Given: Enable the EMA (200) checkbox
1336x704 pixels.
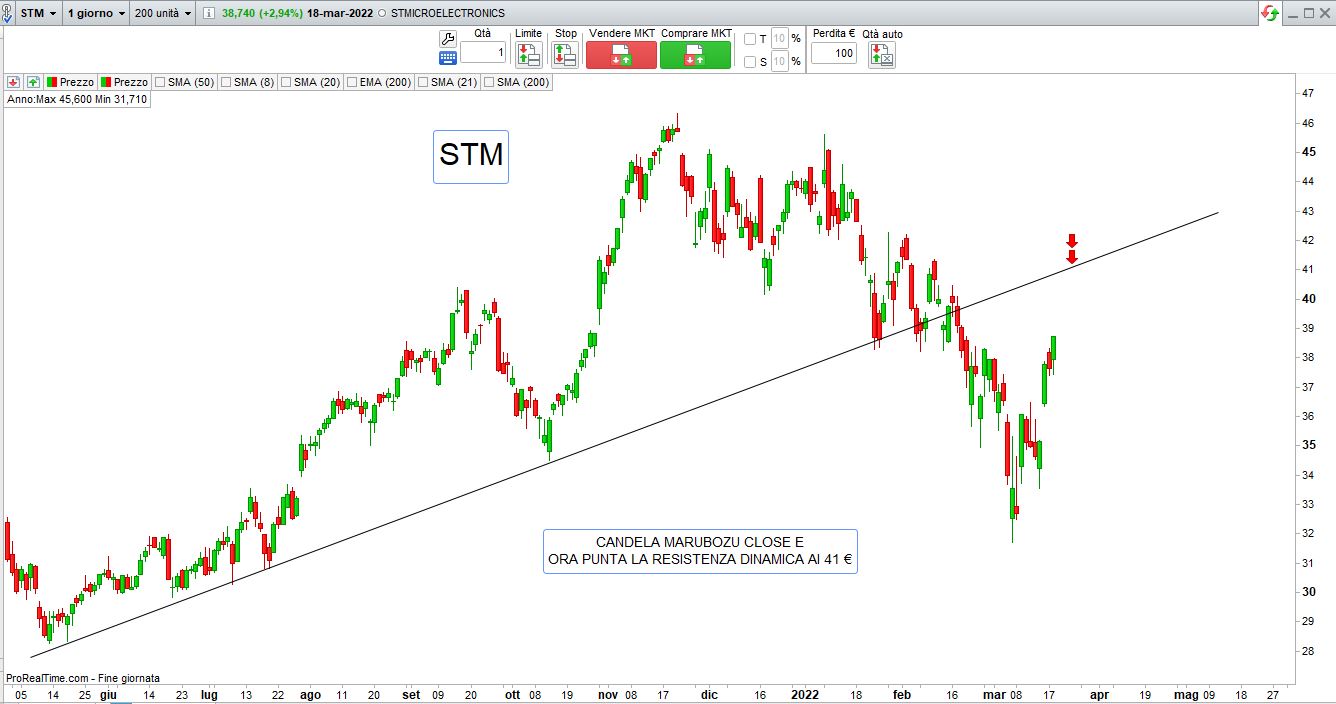Looking at the screenshot, I should click(352, 82).
